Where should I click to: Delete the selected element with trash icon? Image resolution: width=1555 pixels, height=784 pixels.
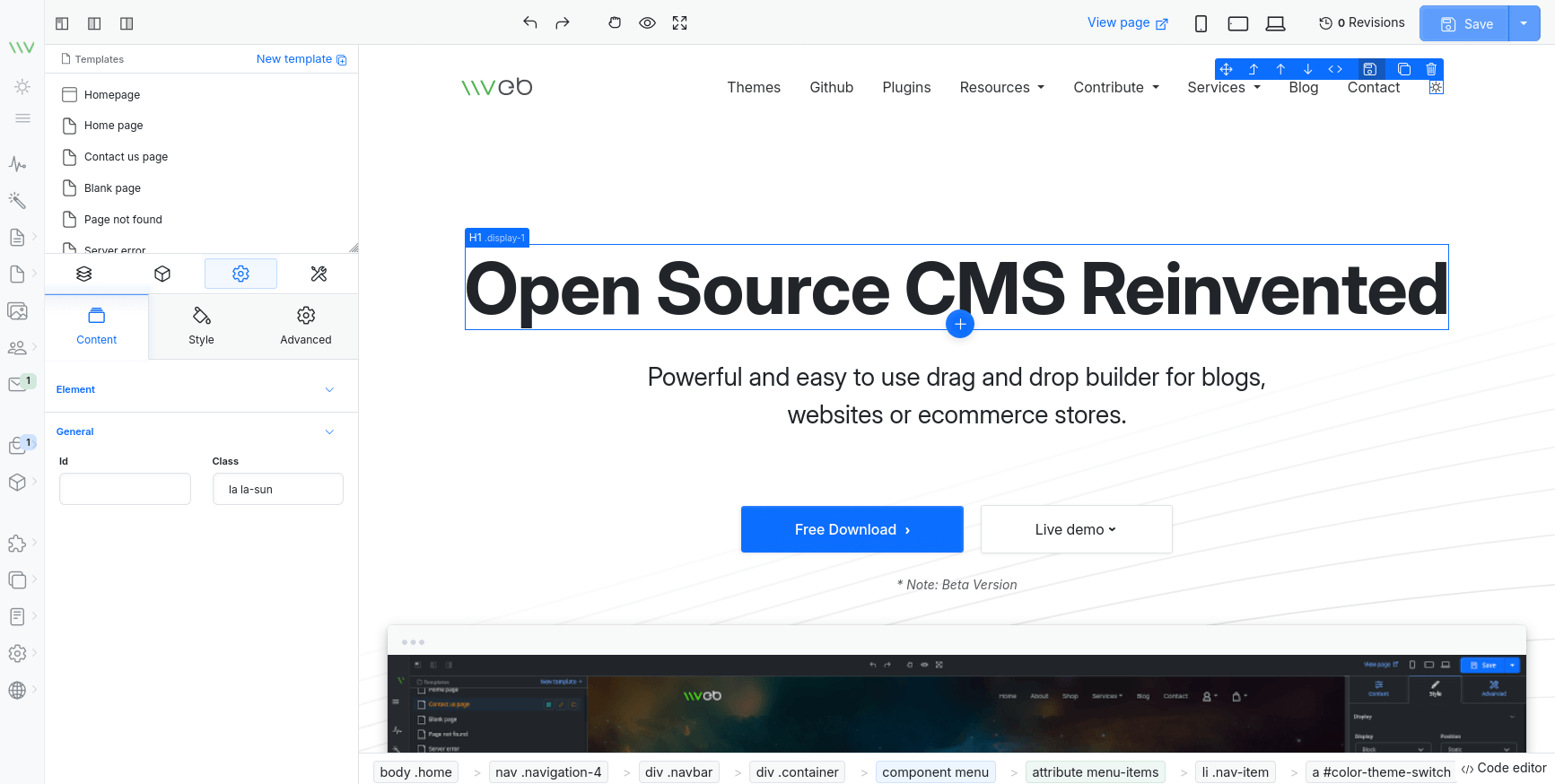[x=1431, y=69]
